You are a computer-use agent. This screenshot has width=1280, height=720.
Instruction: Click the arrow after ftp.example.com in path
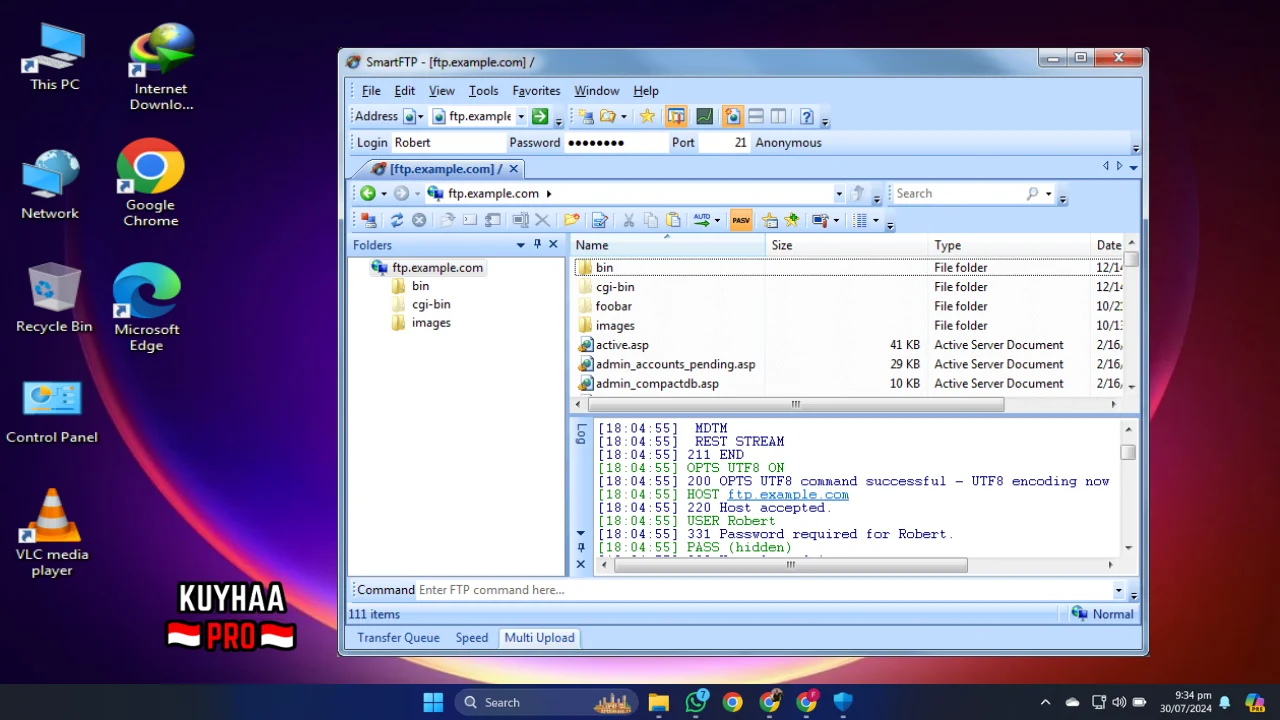548,194
